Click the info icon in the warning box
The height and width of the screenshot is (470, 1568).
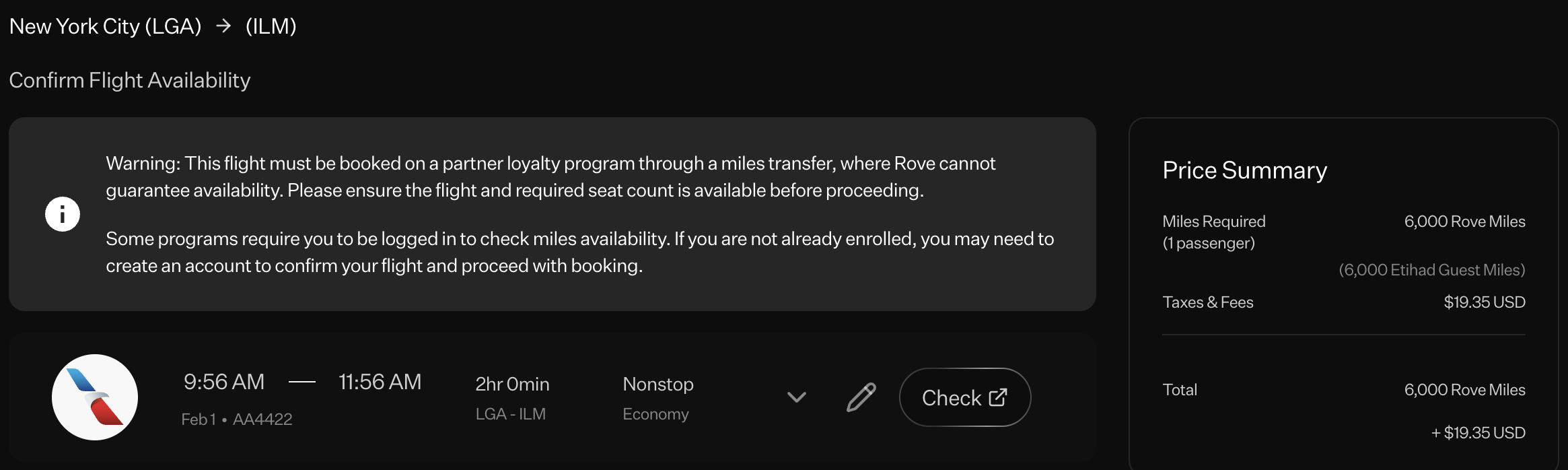pos(63,214)
